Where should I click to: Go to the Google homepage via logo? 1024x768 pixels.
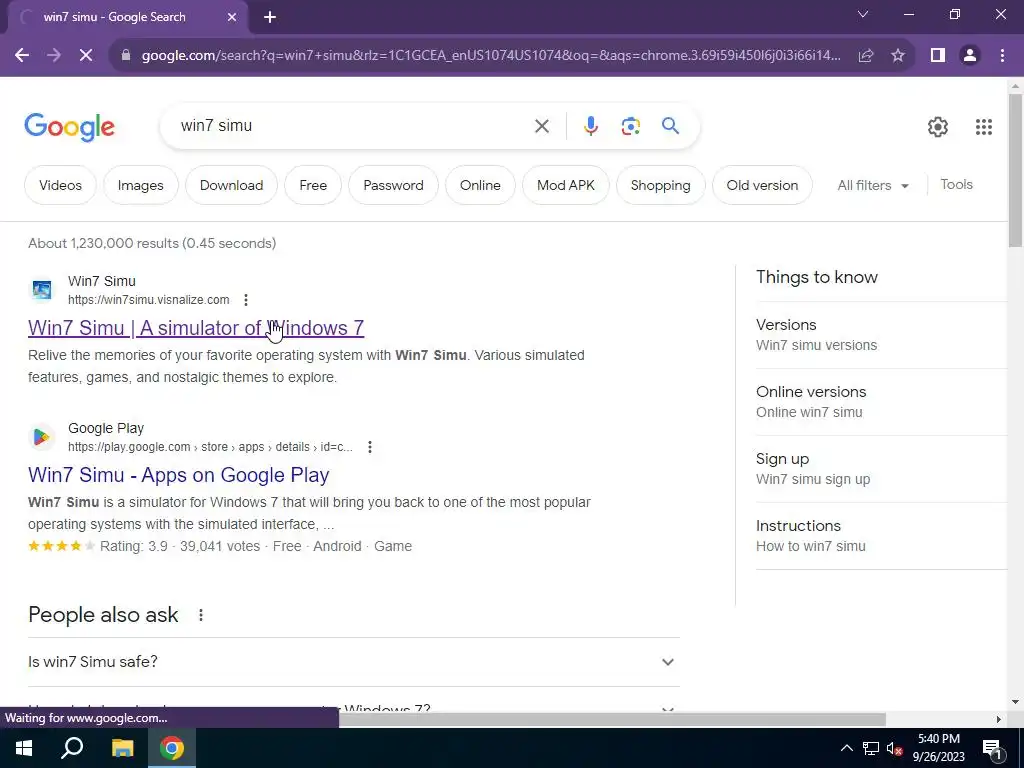[x=69, y=127]
